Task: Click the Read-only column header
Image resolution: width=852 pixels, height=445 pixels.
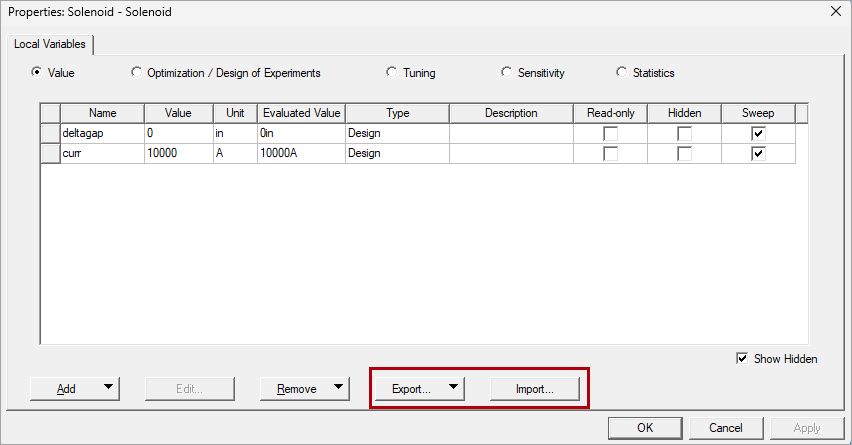Action: click(x=611, y=113)
